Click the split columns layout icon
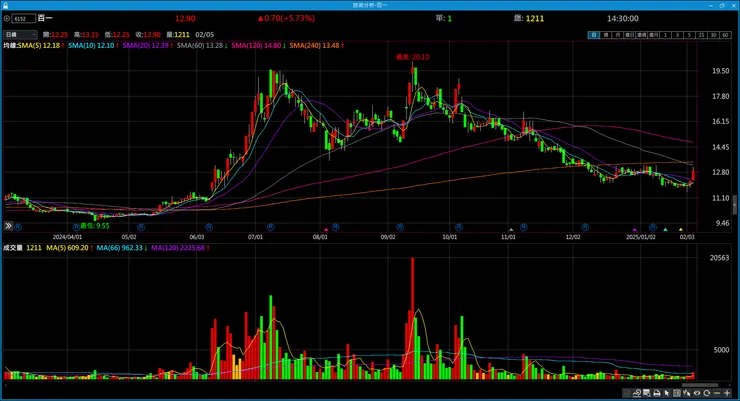Viewport: 740px width, 401px height. [677, 393]
